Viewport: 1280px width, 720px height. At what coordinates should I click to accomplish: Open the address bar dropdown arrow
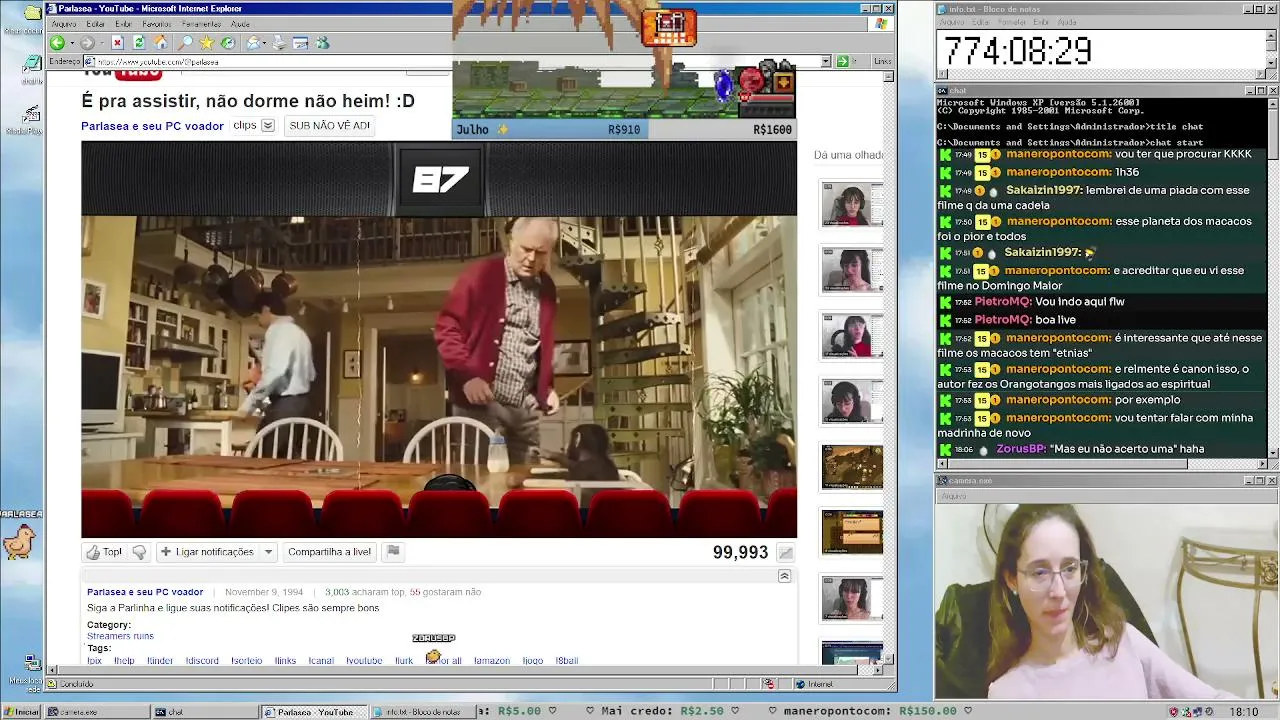827,61
